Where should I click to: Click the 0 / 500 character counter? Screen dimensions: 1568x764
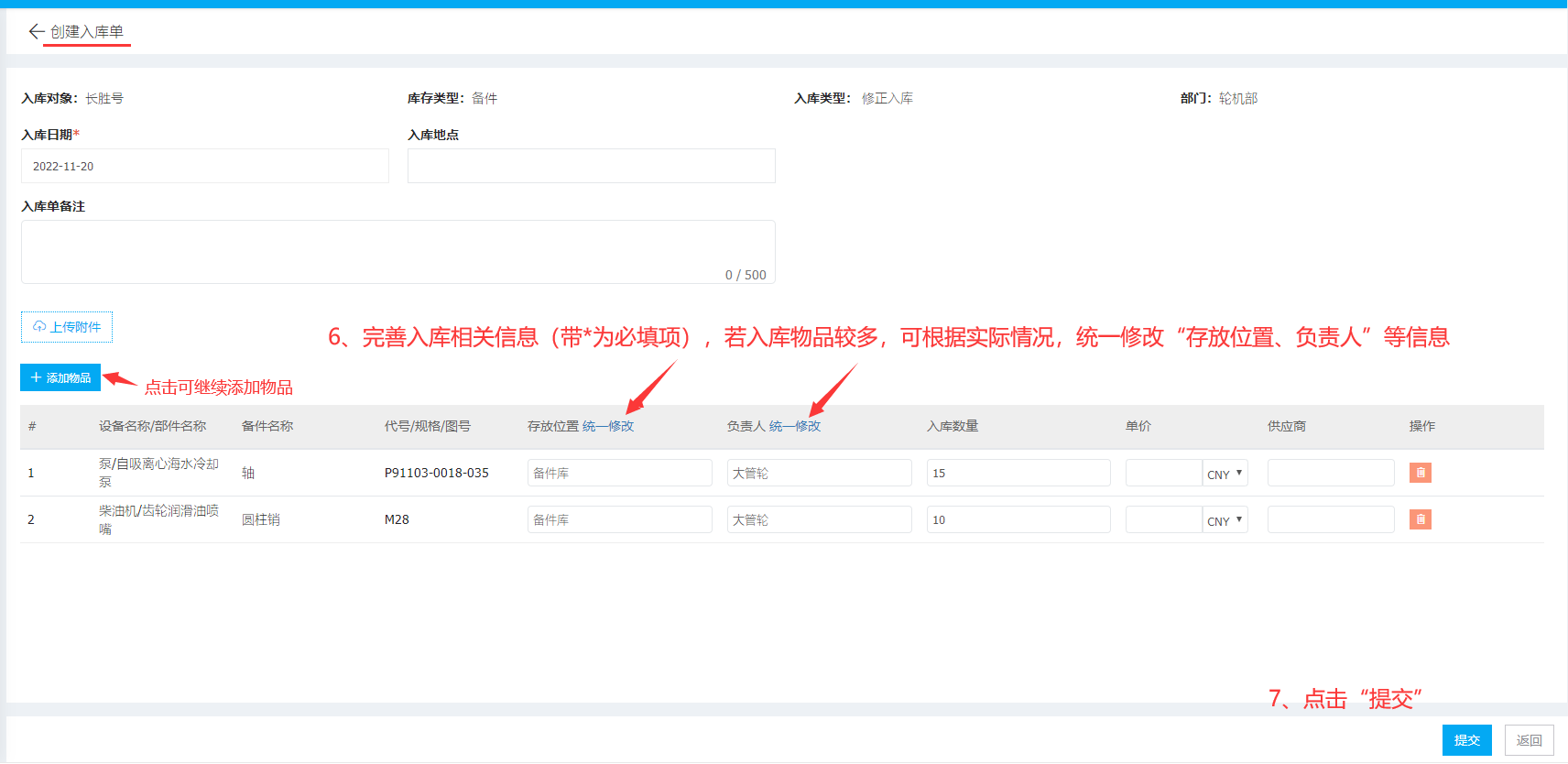pos(746,275)
